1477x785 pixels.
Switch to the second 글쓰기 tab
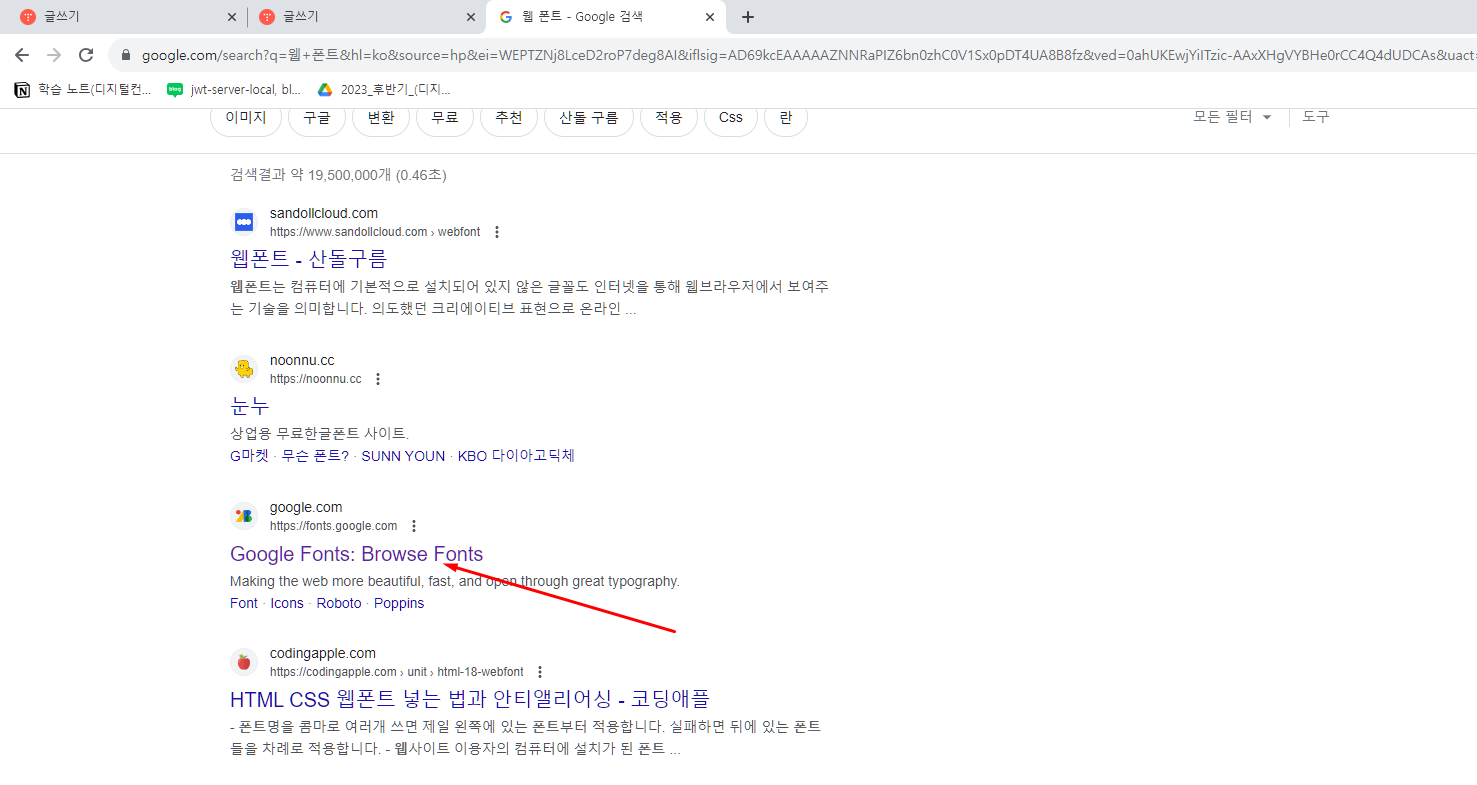tap(365, 17)
